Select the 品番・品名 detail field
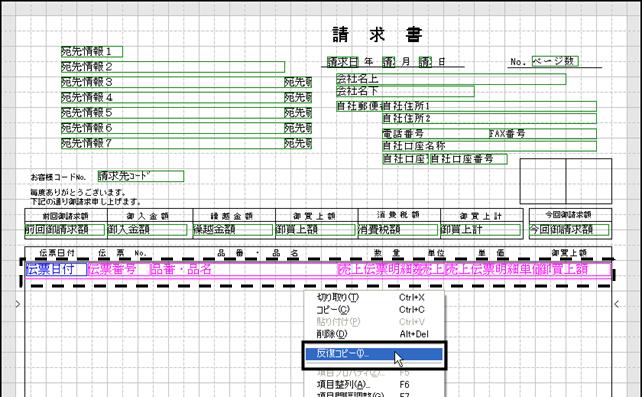The width and height of the screenshot is (642, 397). (181, 269)
